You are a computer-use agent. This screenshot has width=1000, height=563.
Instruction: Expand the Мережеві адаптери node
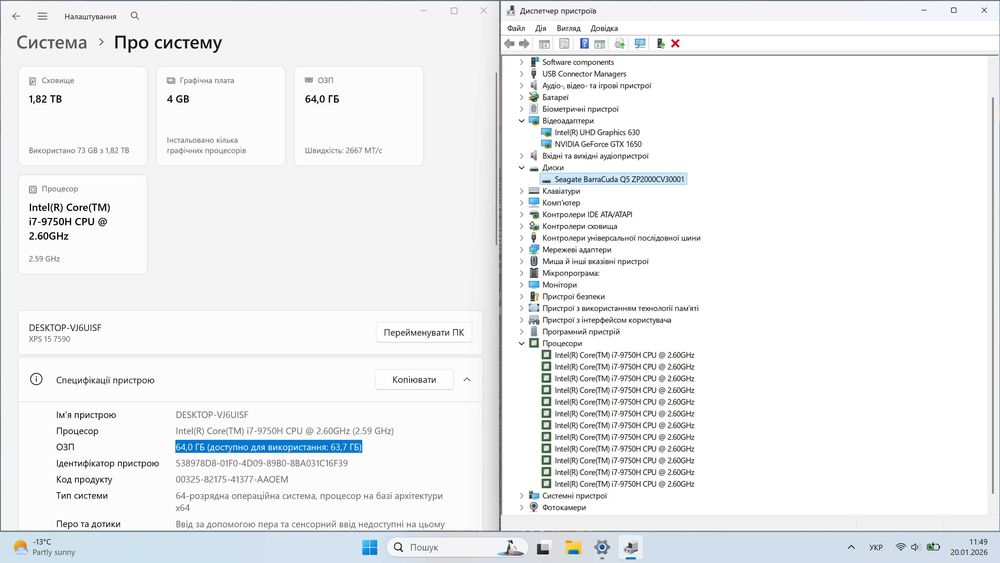tap(522, 250)
